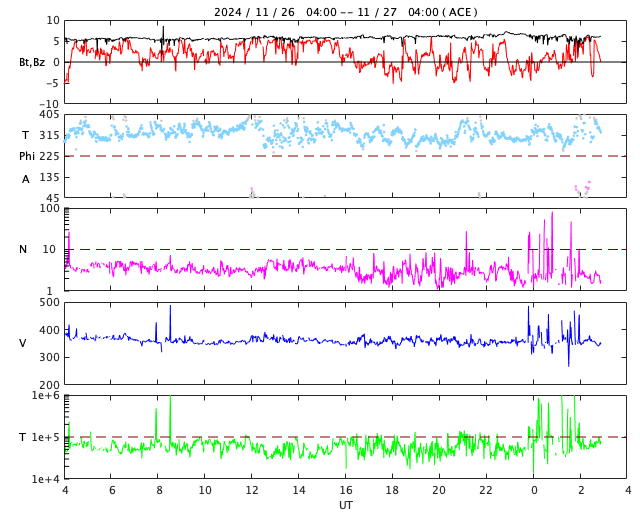
Task: Click the "1e+5" temperature tick label
Action: click(46, 437)
